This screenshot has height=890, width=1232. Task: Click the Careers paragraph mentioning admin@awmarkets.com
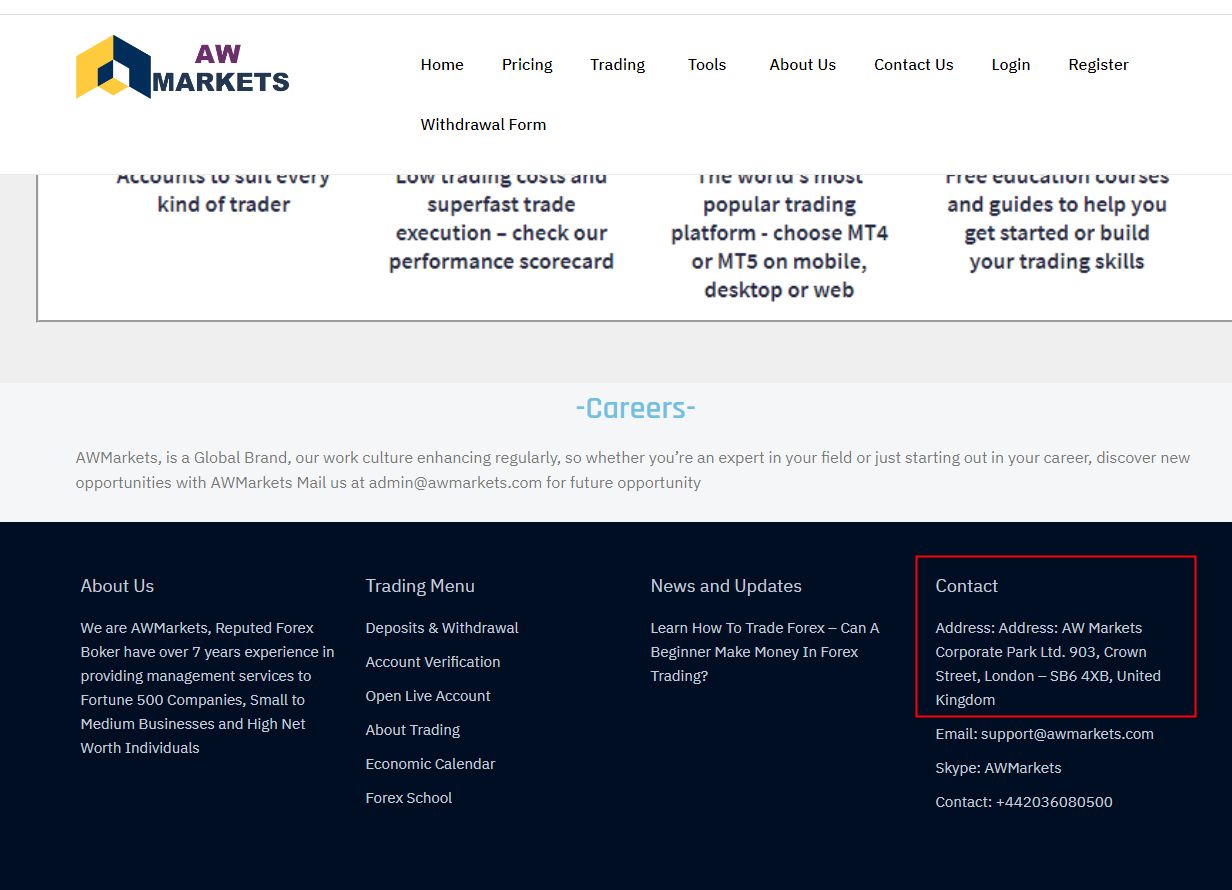(x=633, y=470)
